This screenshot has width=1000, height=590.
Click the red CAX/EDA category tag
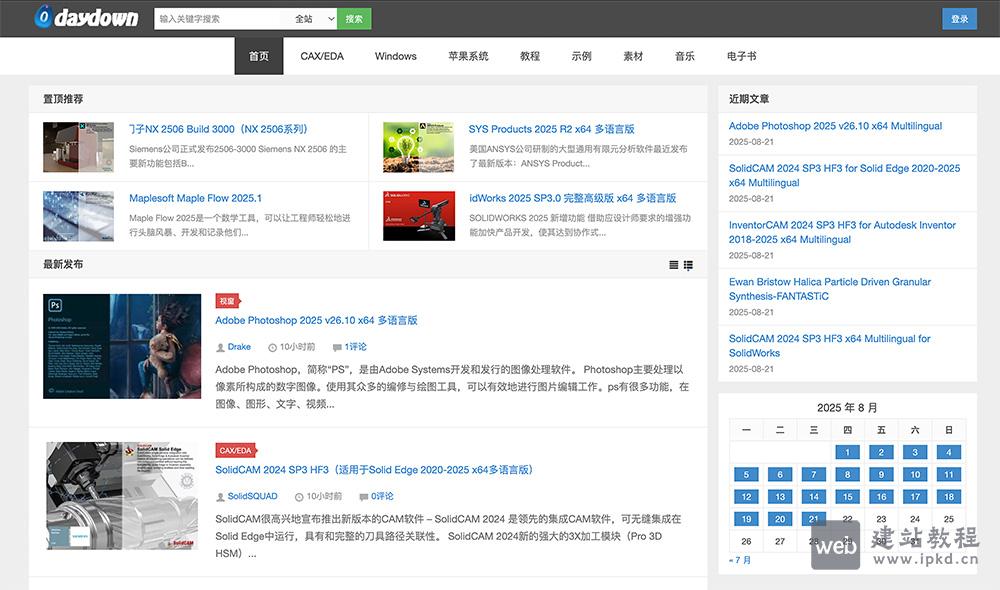(x=235, y=450)
